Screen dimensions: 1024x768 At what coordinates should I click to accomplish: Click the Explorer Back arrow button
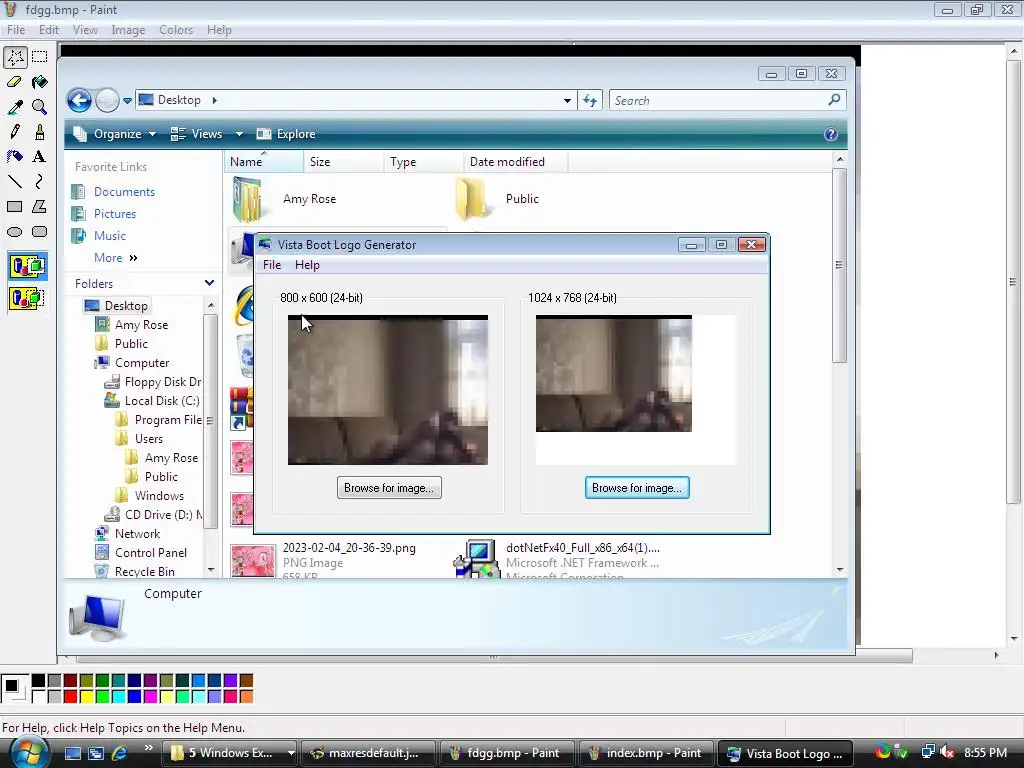click(x=80, y=101)
